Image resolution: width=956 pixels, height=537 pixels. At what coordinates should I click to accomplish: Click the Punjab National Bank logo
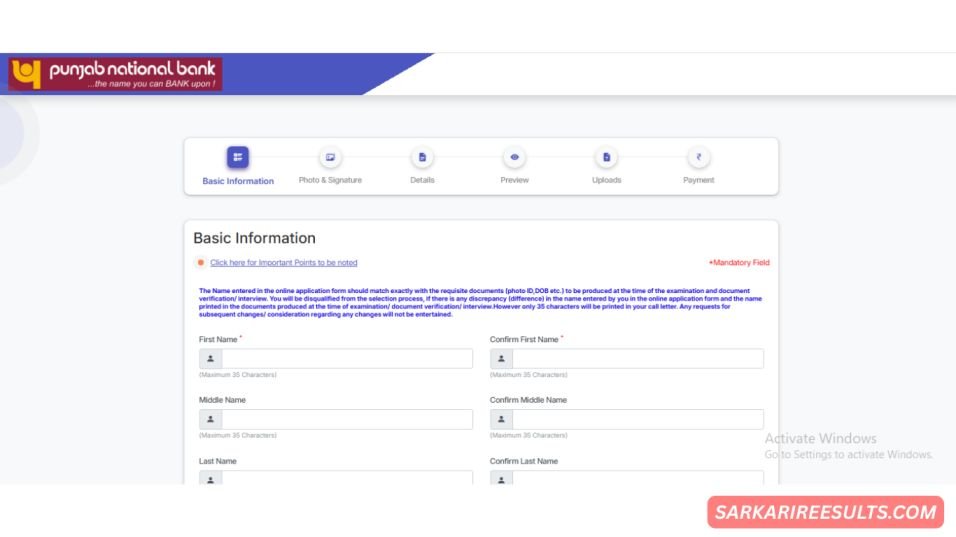coord(114,74)
